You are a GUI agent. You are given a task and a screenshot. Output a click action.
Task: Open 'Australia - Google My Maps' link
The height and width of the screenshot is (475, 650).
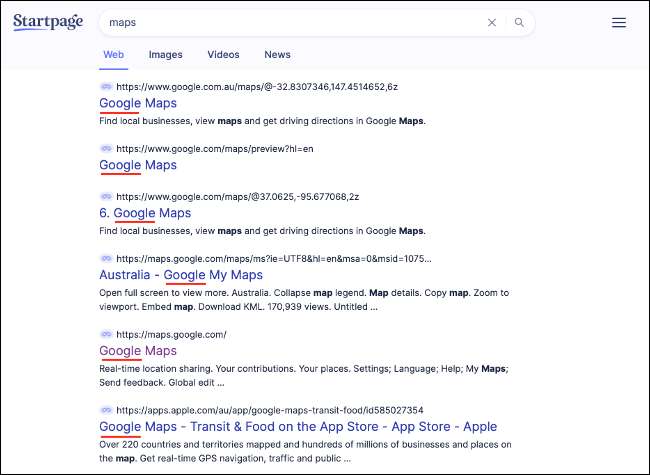coord(181,275)
